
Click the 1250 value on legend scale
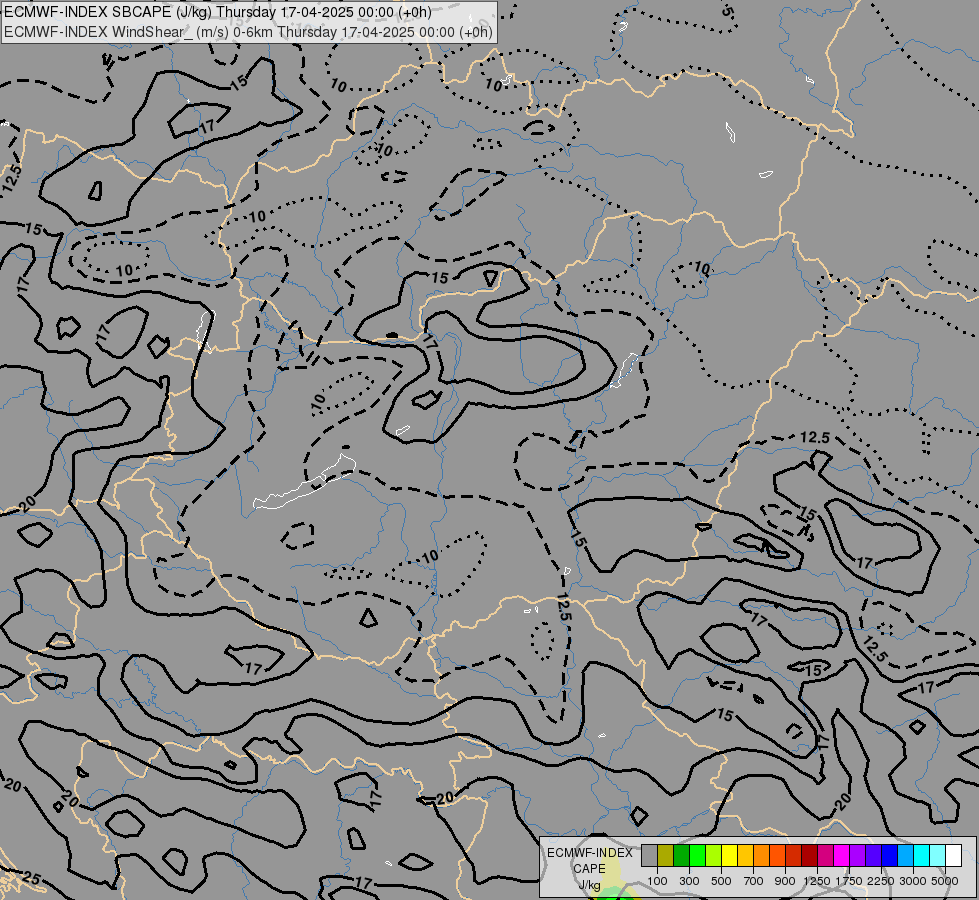tap(817, 881)
